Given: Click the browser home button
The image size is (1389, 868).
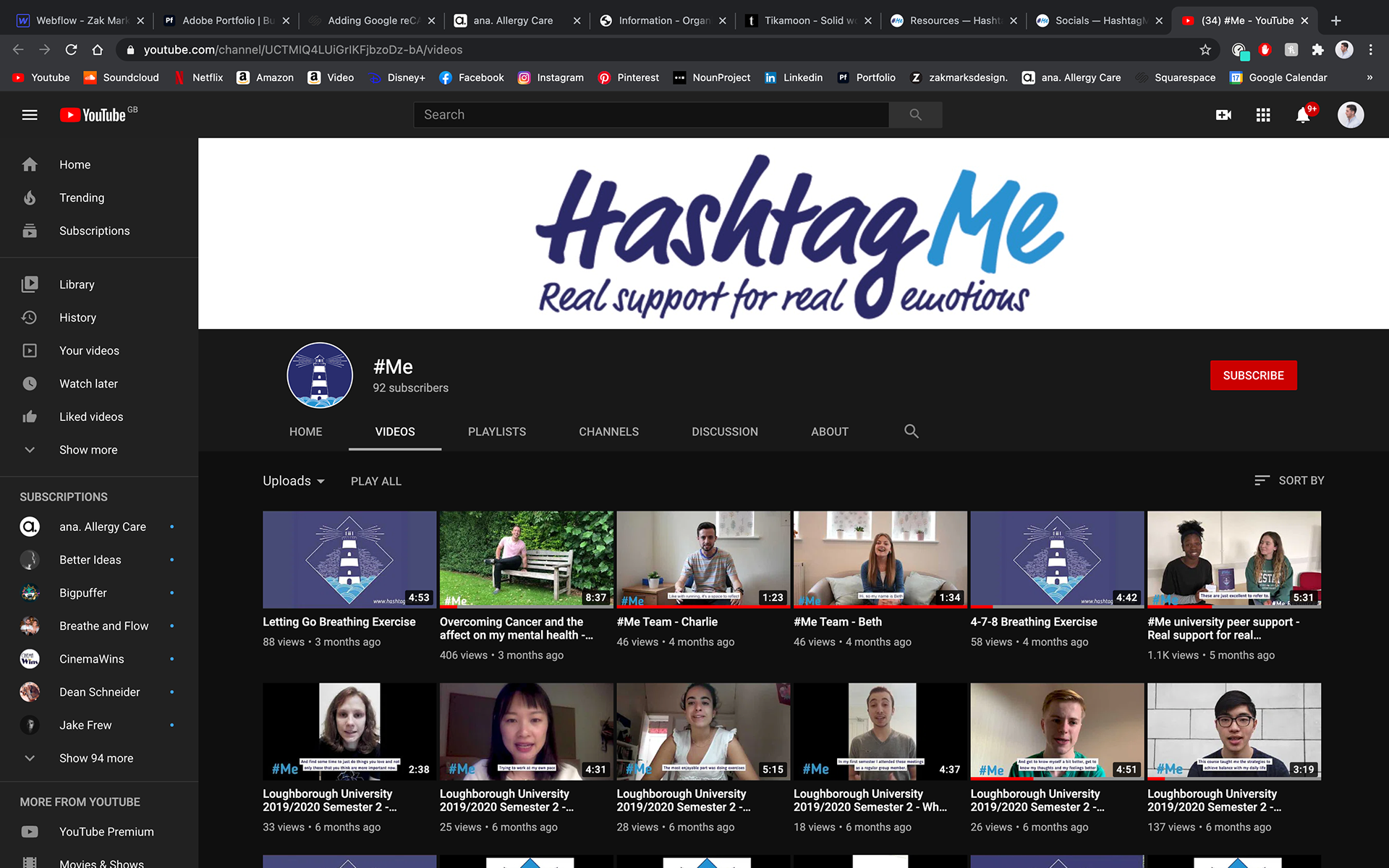Looking at the screenshot, I should coord(98,50).
